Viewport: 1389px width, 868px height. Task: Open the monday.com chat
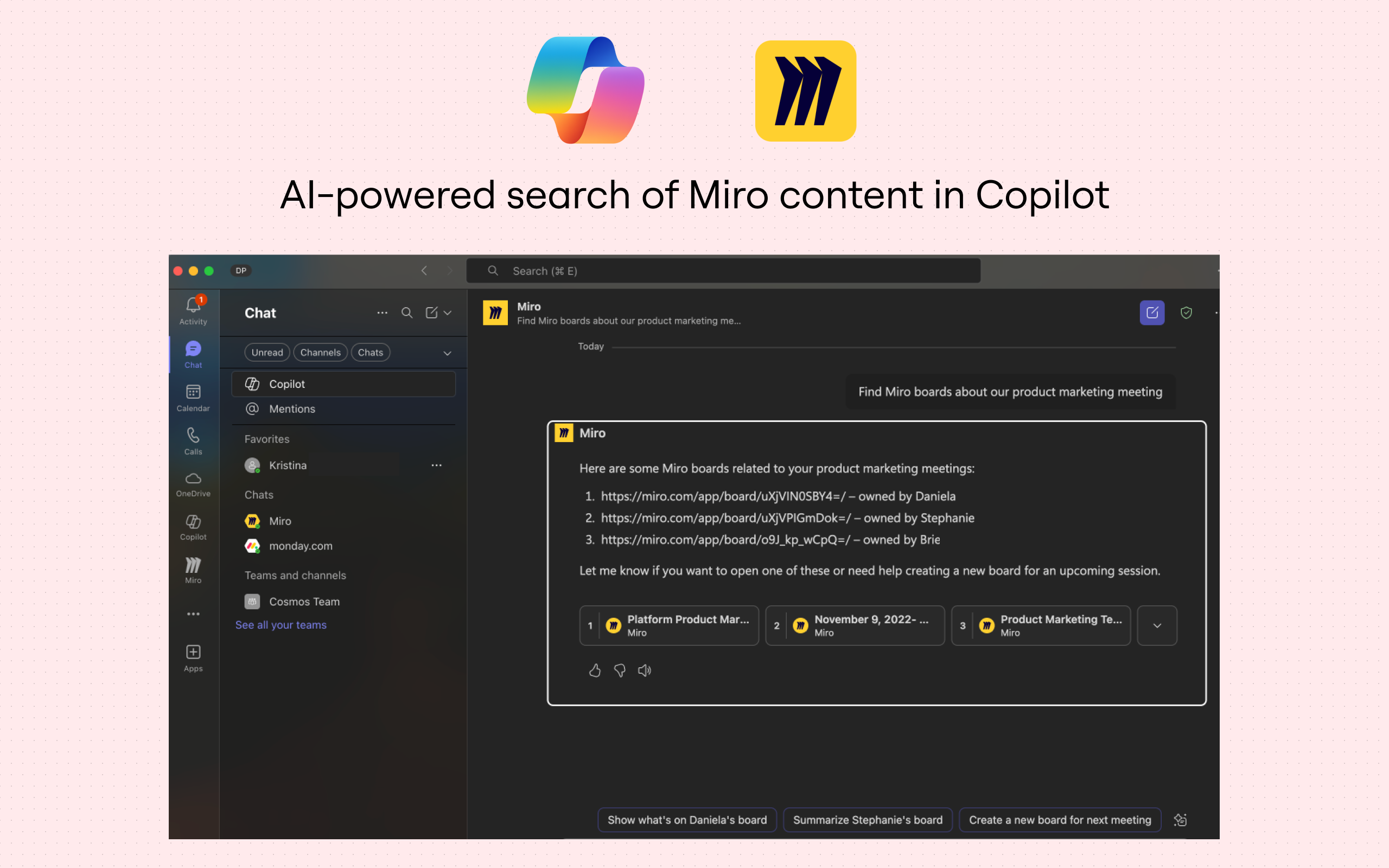pyautogui.click(x=343, y=546)
